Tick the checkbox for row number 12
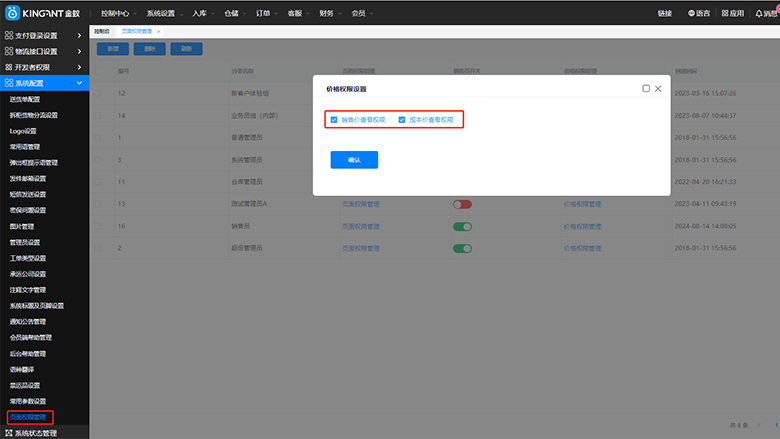Viewport: 780px width, 439px height. click(x=98, y=93)
